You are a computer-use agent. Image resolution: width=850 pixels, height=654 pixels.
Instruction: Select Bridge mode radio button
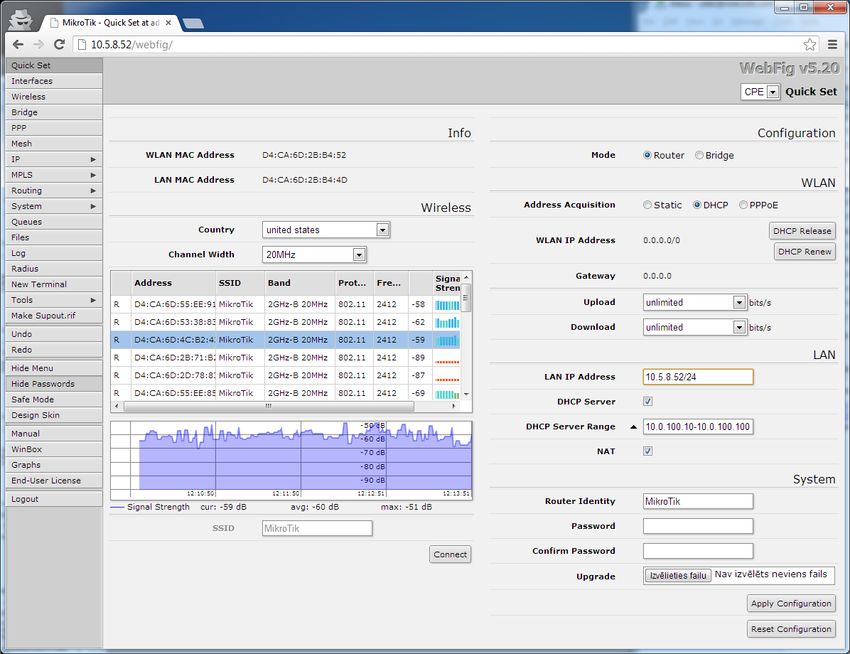[699, 155]
